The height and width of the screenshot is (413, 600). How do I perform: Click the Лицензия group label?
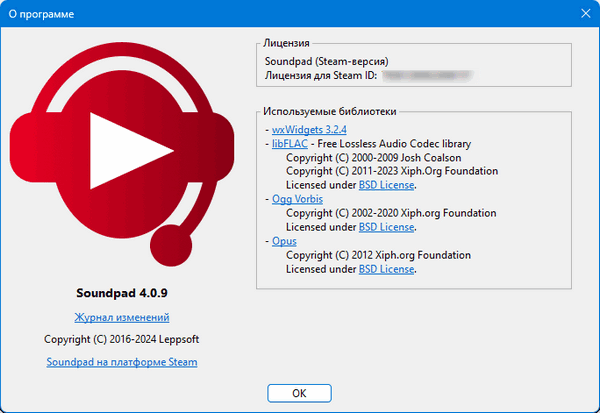(286, 43)
